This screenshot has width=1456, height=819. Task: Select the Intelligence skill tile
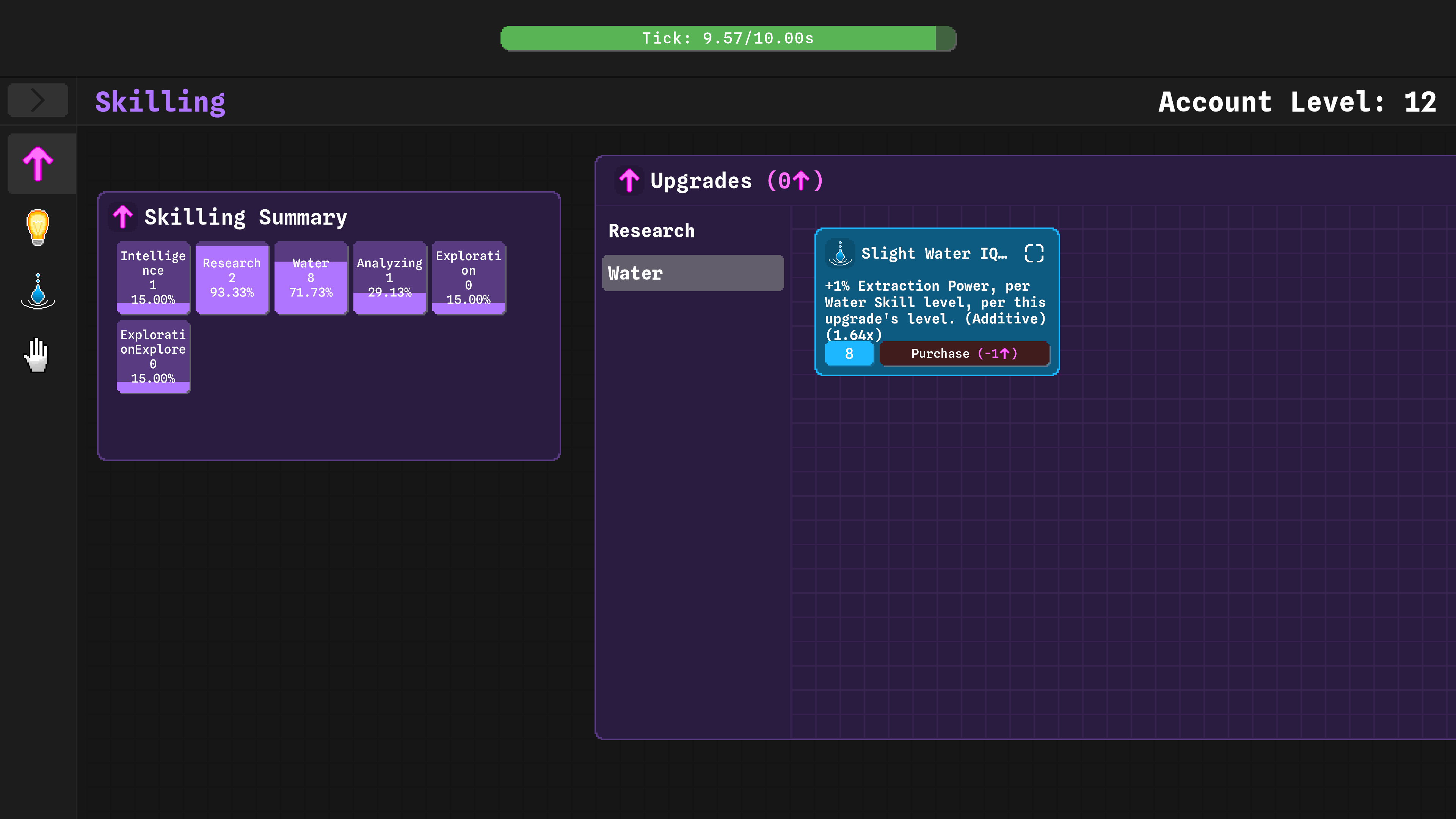click(x=153, y=278)
